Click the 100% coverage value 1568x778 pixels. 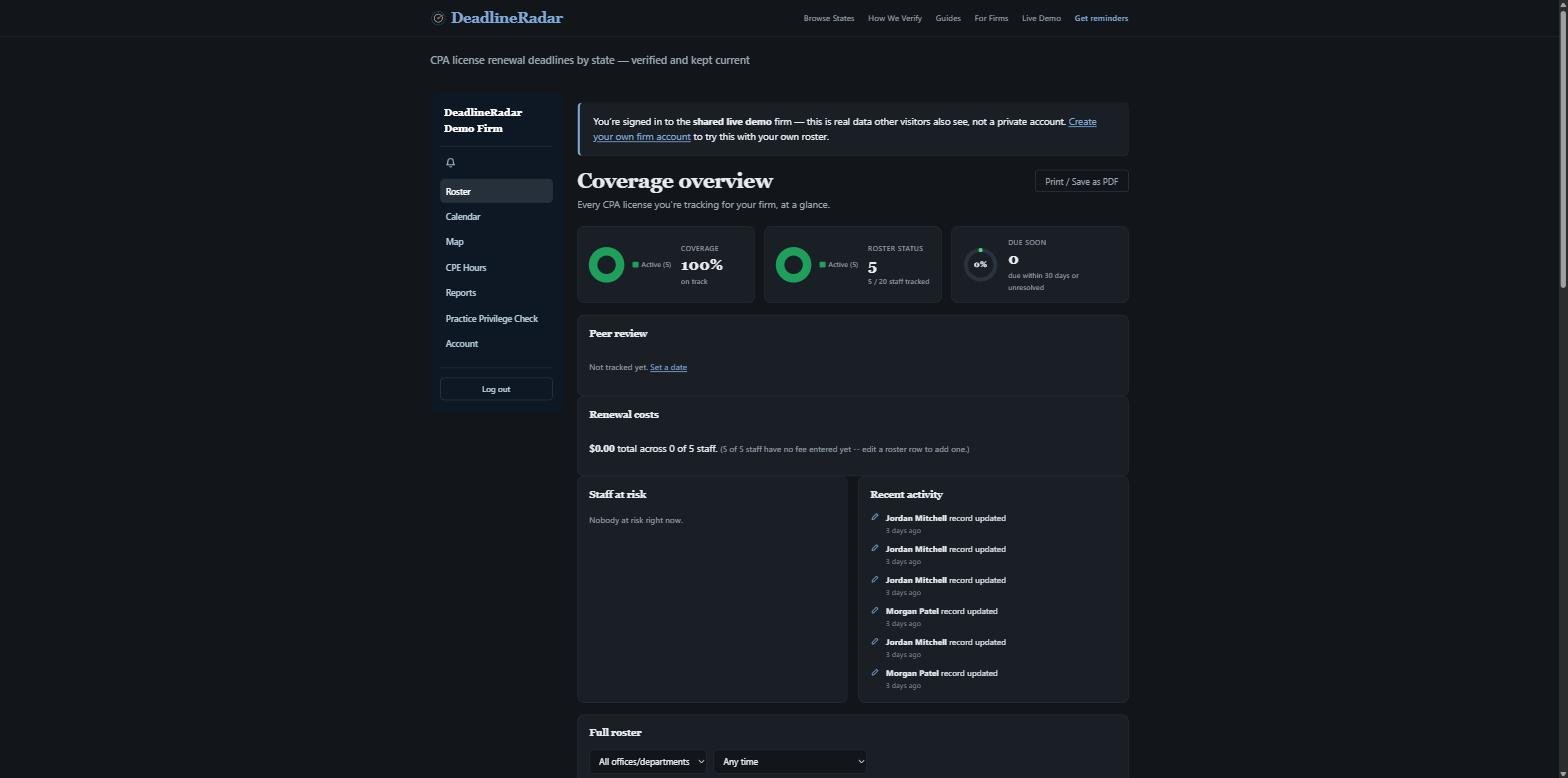702,265
